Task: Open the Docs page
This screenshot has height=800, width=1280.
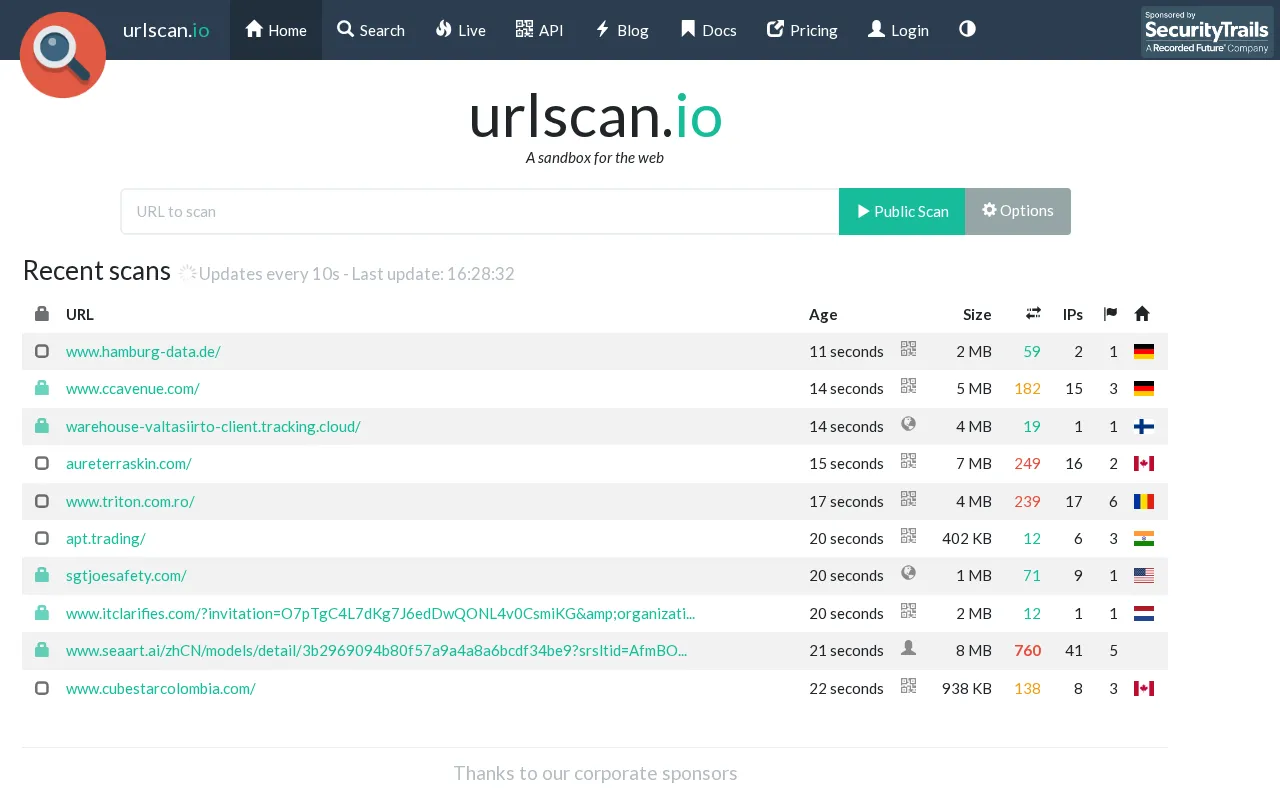Action: 708,30
